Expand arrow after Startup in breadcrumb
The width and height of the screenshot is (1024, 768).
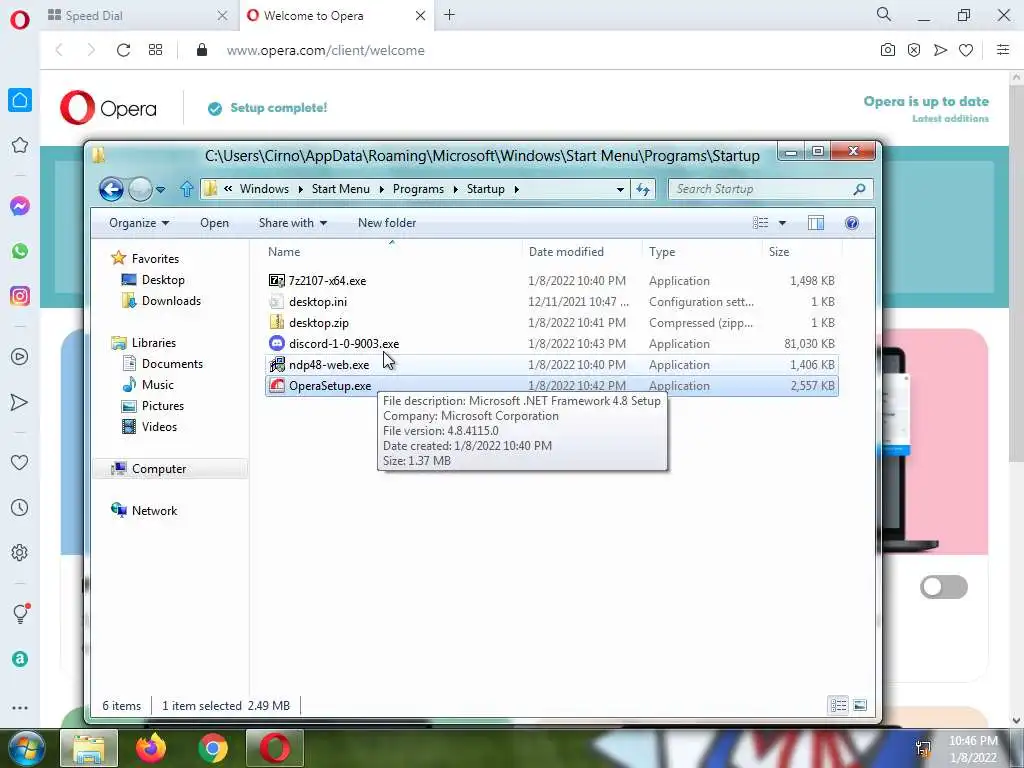pos(517,189)
